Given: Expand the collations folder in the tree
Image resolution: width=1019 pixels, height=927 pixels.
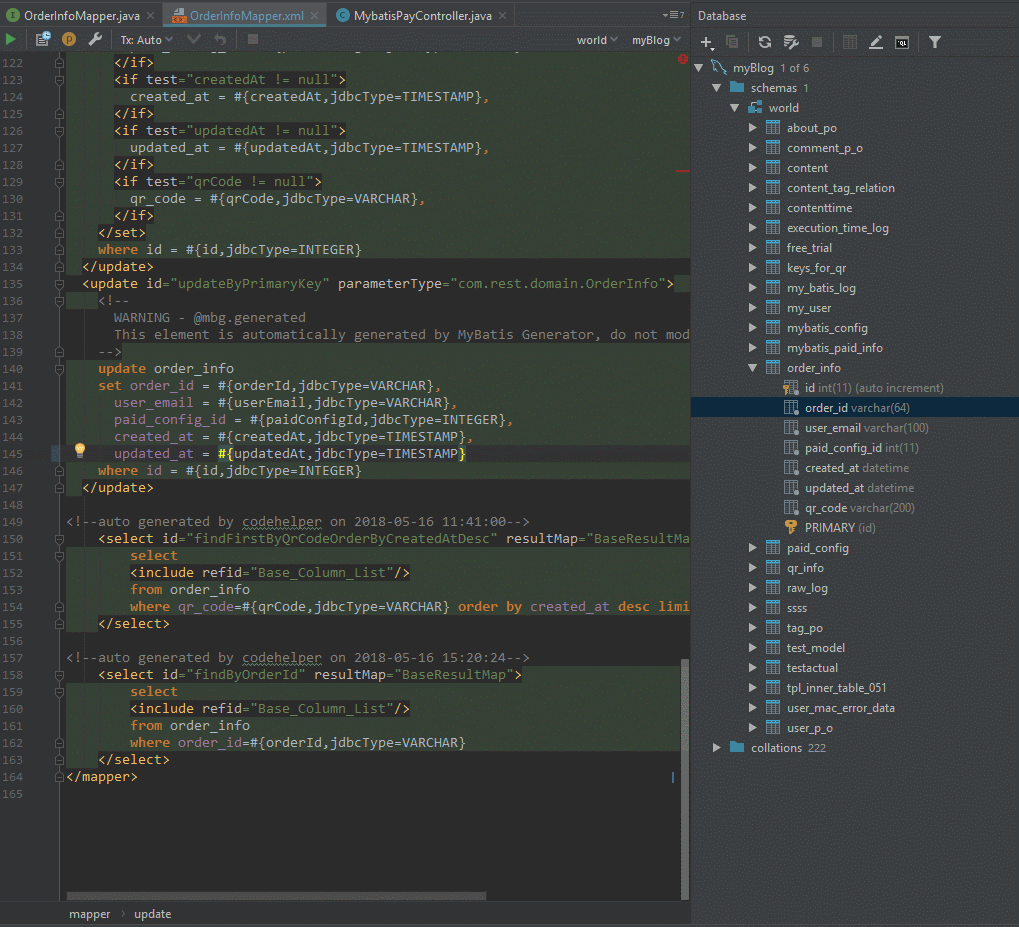Looking at the screenshot, I should (716, 747).
